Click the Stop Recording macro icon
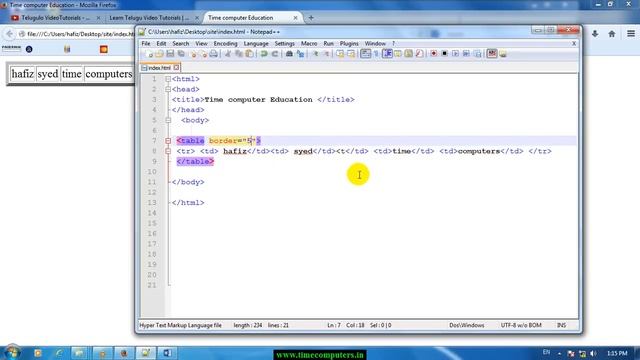The width and height of the screenshot is (640, 360). [444, 54]
